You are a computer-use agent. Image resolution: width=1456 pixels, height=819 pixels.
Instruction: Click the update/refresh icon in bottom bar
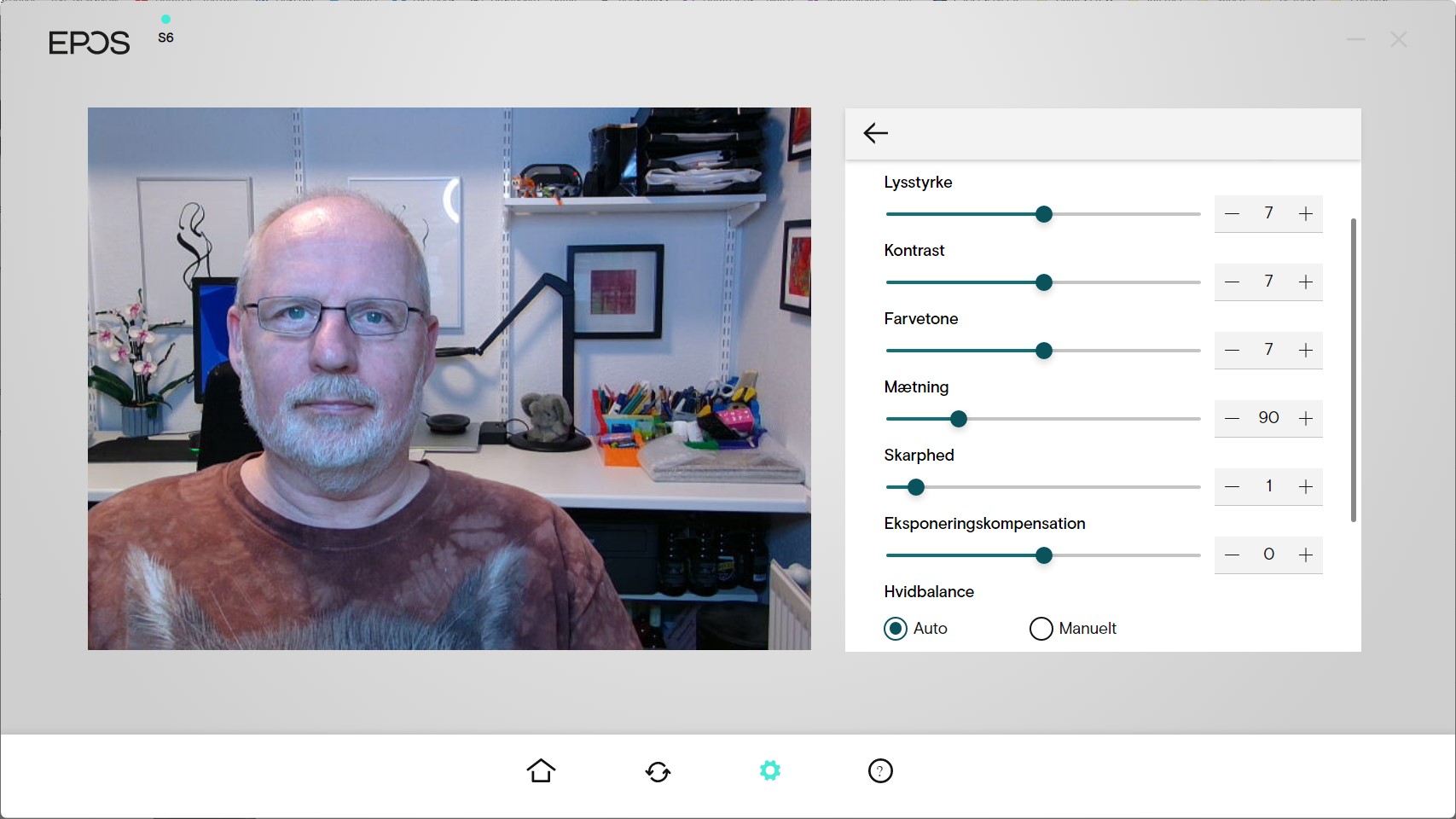tap(658, 772)
